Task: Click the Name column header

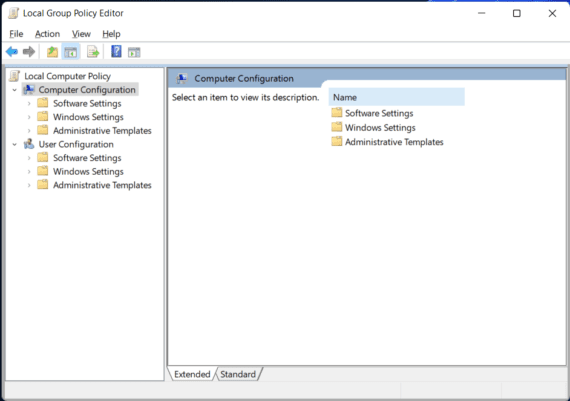Action: (x=397, y=97)
